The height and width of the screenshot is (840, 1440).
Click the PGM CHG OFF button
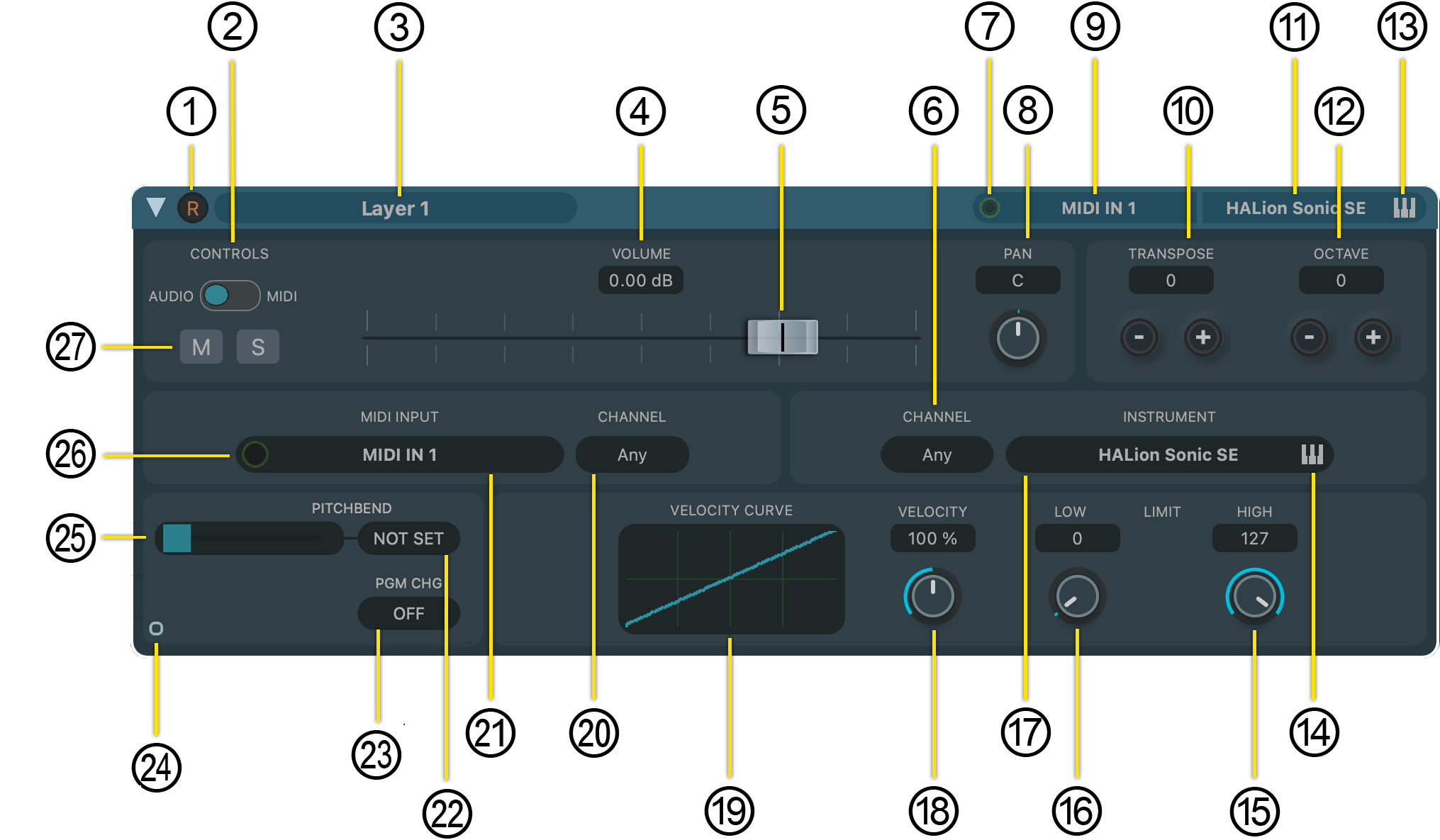[x=408, y=613]
